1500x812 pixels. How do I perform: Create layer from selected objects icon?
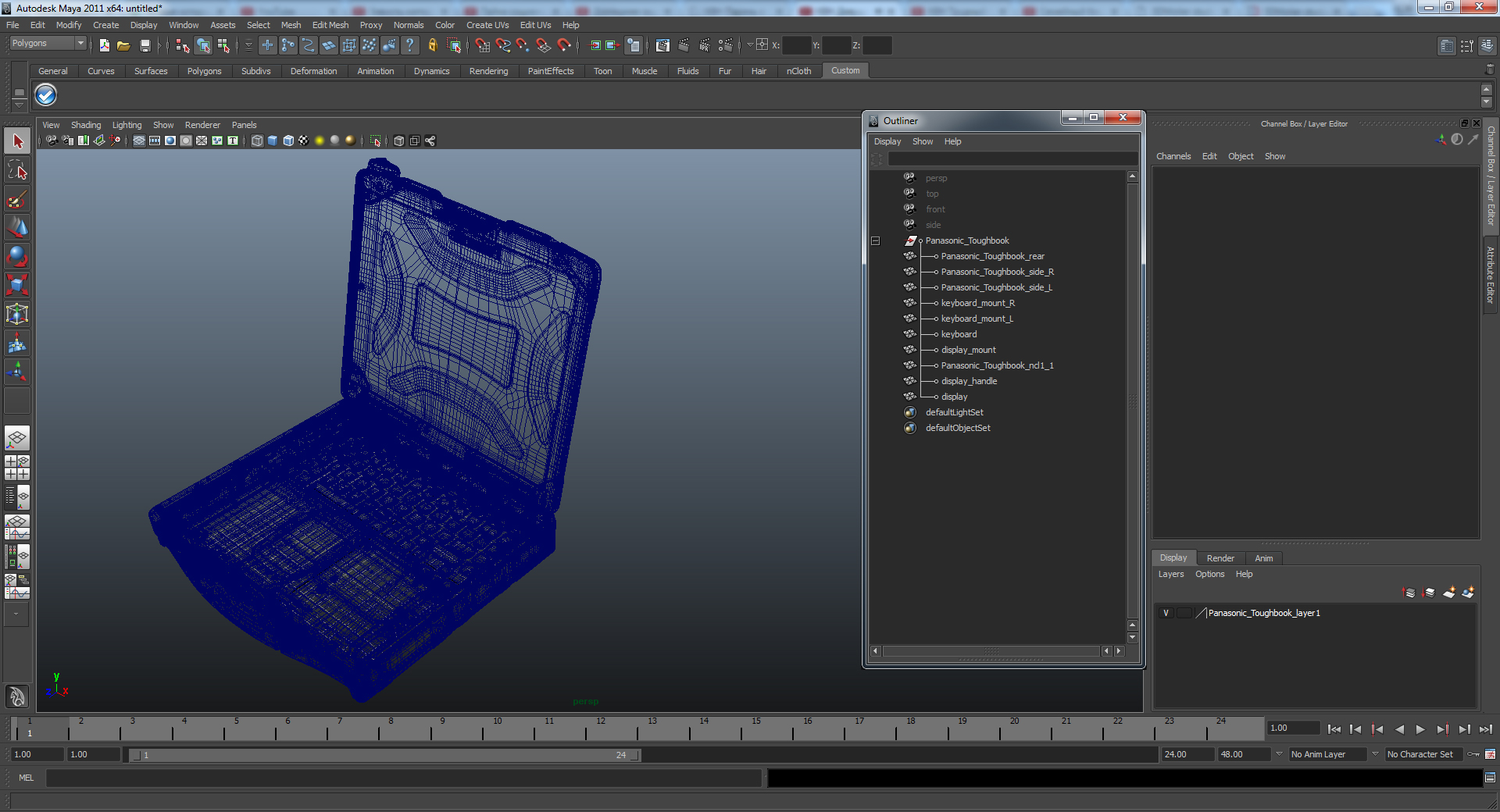(x=1469, y=593)
